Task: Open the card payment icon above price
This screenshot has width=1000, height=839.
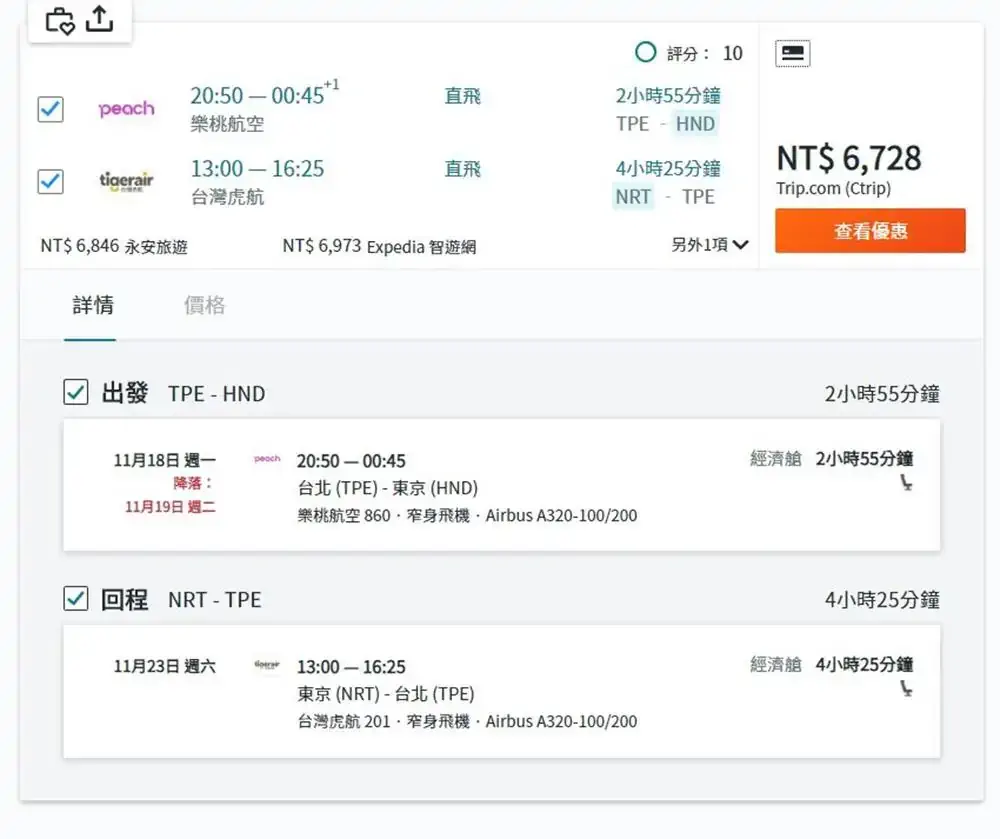Action: [x=793, y=54]
